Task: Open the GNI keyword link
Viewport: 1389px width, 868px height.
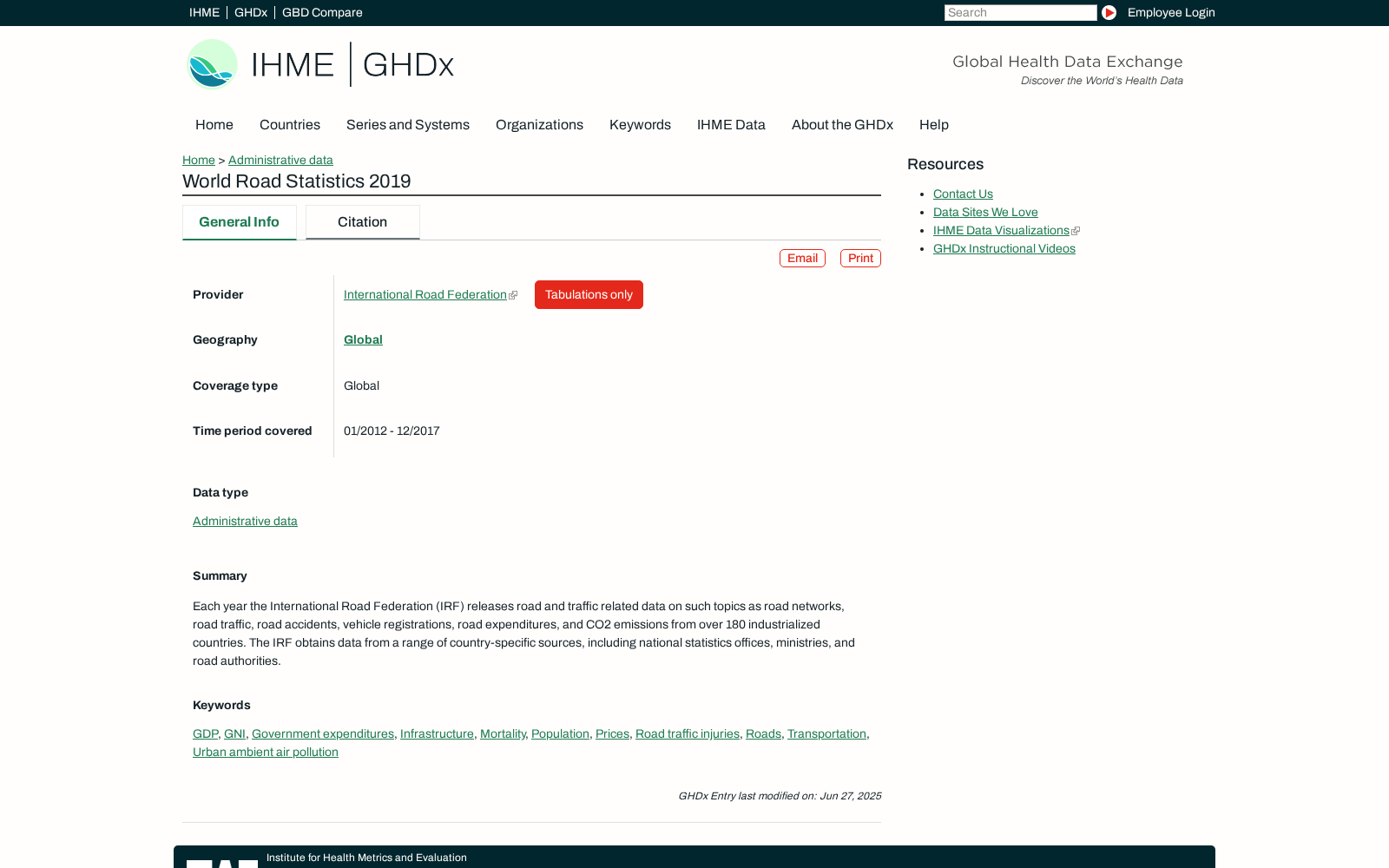Action: (234, 733)
